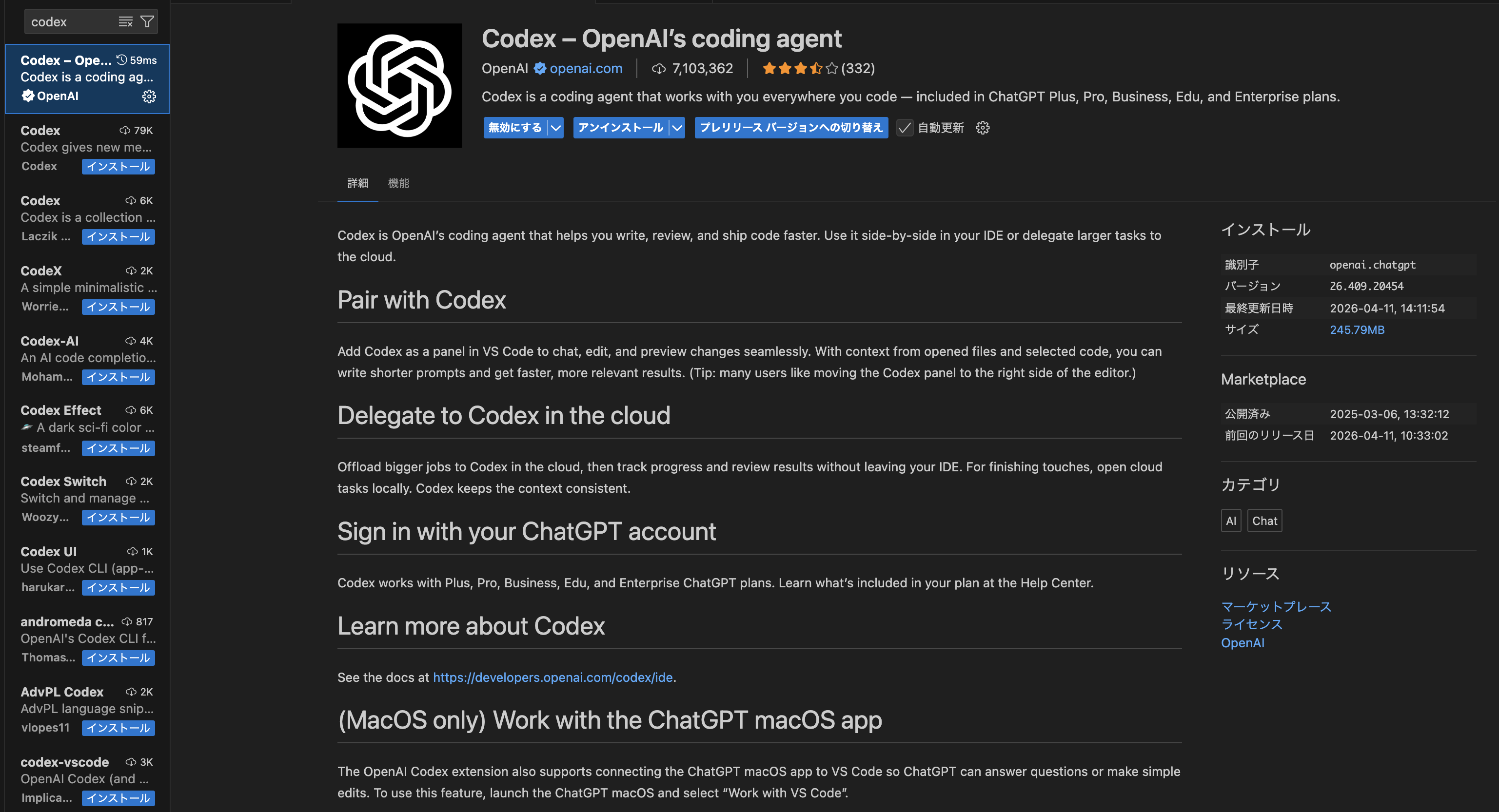1499x812 pixels.
Task: Click the large OpenAI Codex logo
Action: click(399, 85)
